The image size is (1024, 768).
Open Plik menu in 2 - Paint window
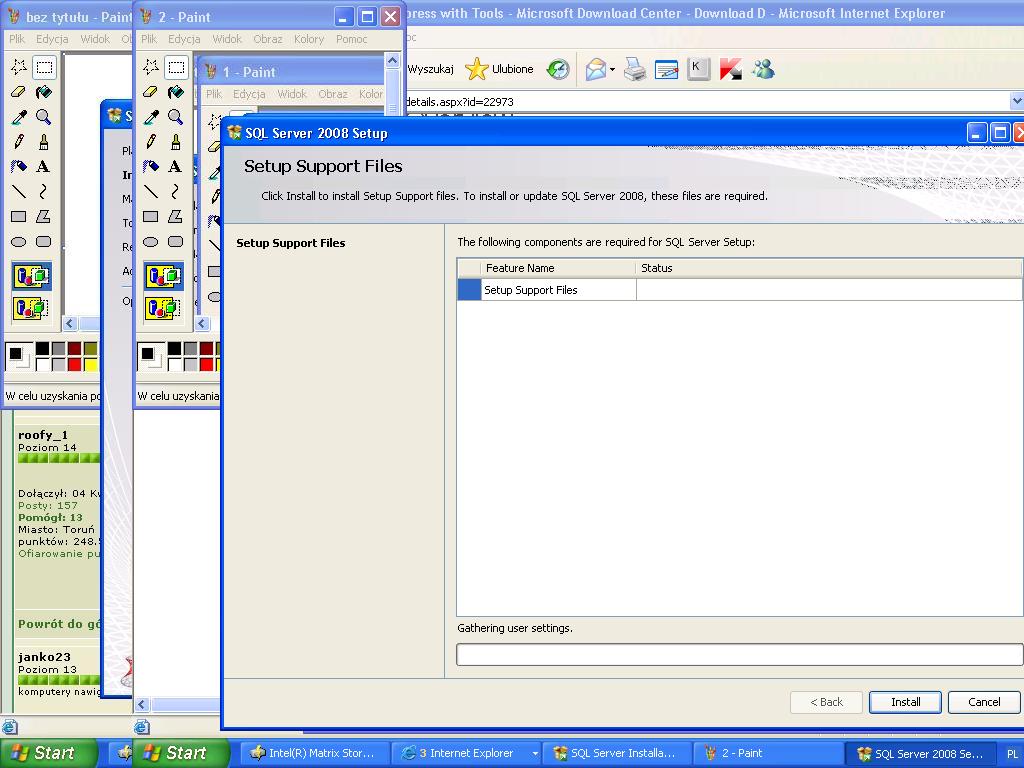click(x=149, y=39)
